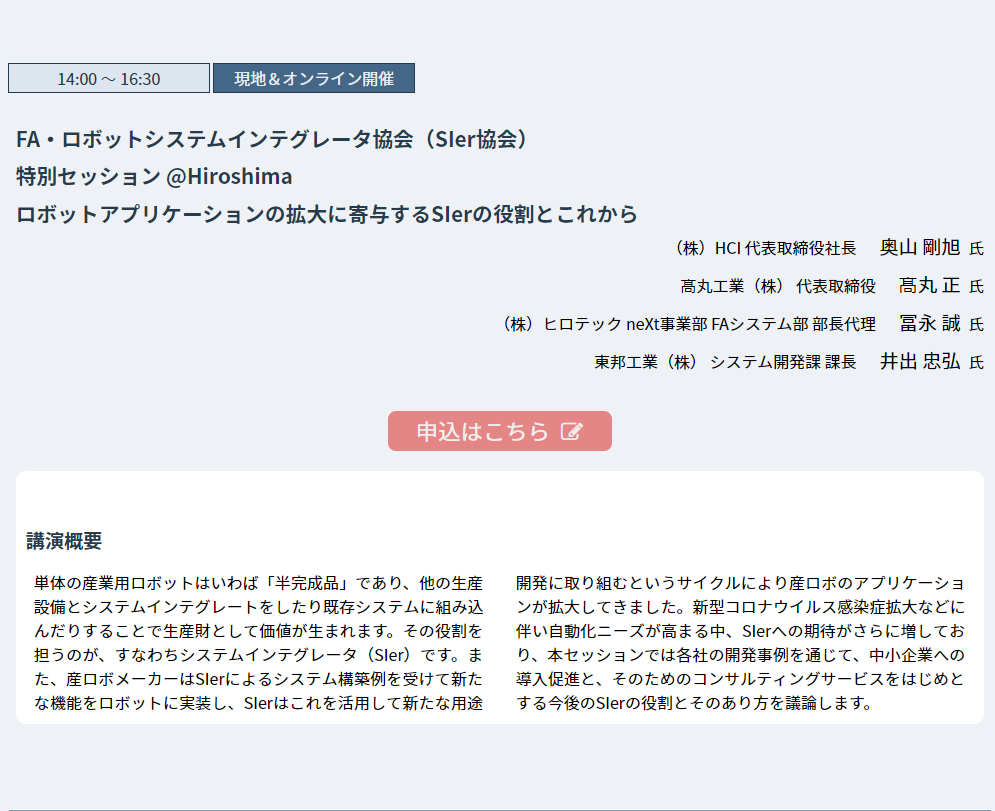The width and height of the screenshot is (995, 811).
Task: Click the 特別セッション @Hiroshima heading
Action: (x=154, y=176)
